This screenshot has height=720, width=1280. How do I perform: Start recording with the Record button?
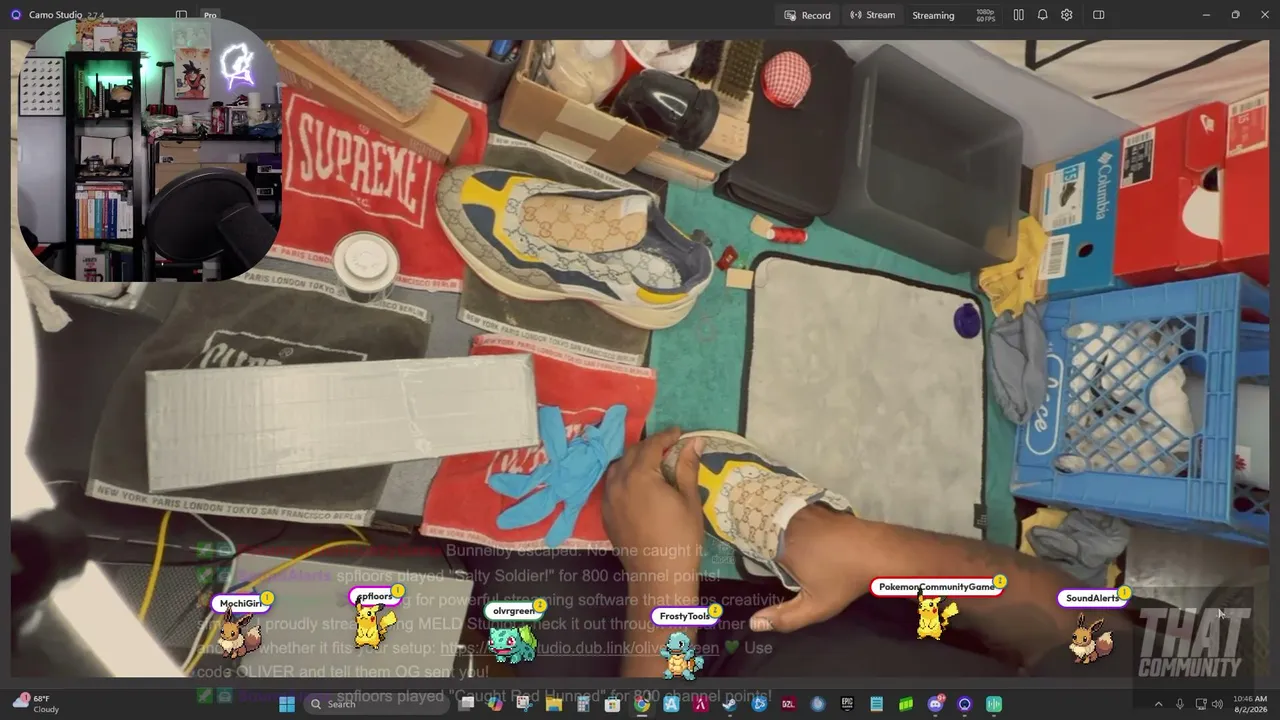click(x=807, y=15)
